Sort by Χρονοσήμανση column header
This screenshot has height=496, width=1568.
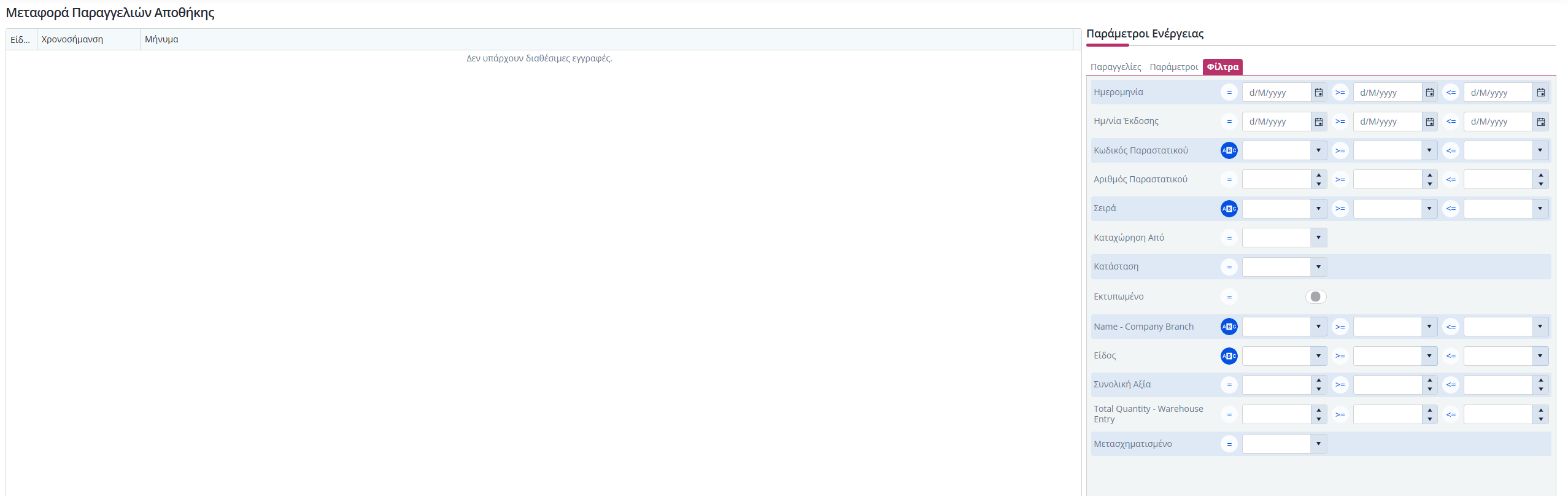click(x=72, y=39)
